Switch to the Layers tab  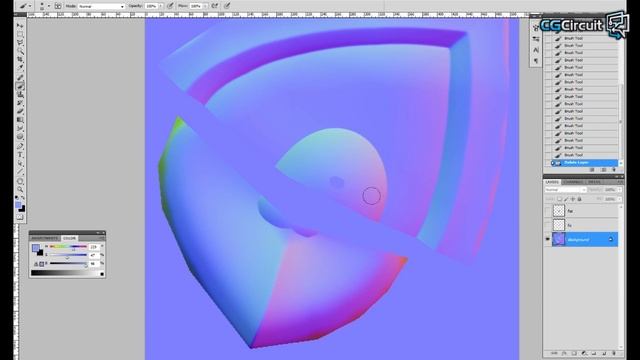(x=552, y=182)
